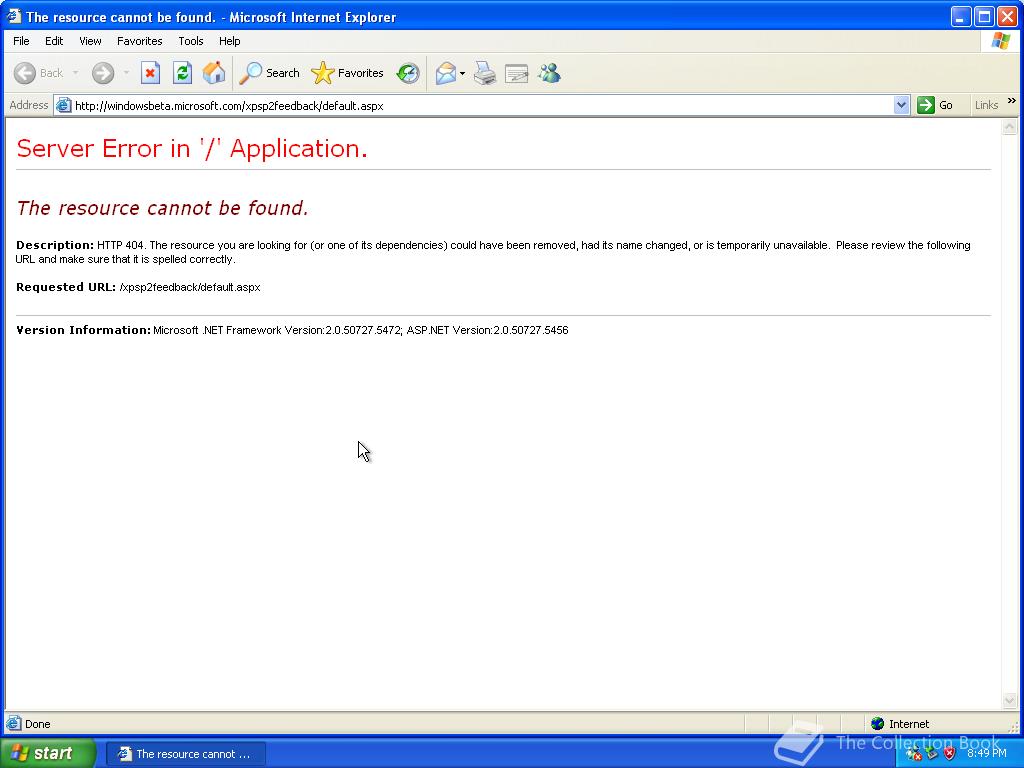Viewport: 1024px width, 768px height.
Task: Open the File menu
Action: pyautogui.click(x=21, y=41)
